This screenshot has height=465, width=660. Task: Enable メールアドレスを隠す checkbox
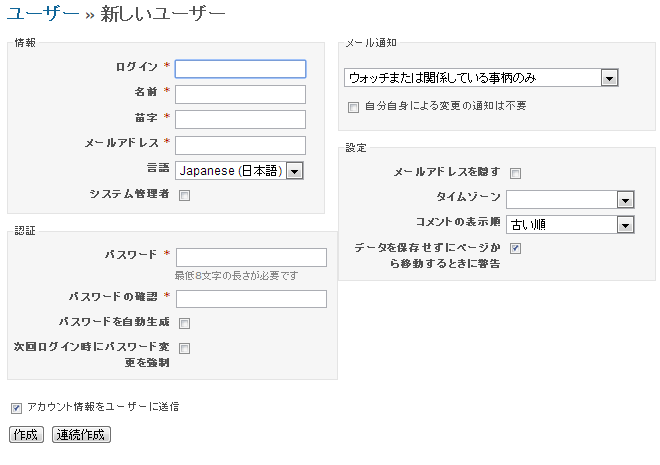click(x=515, y=173)
